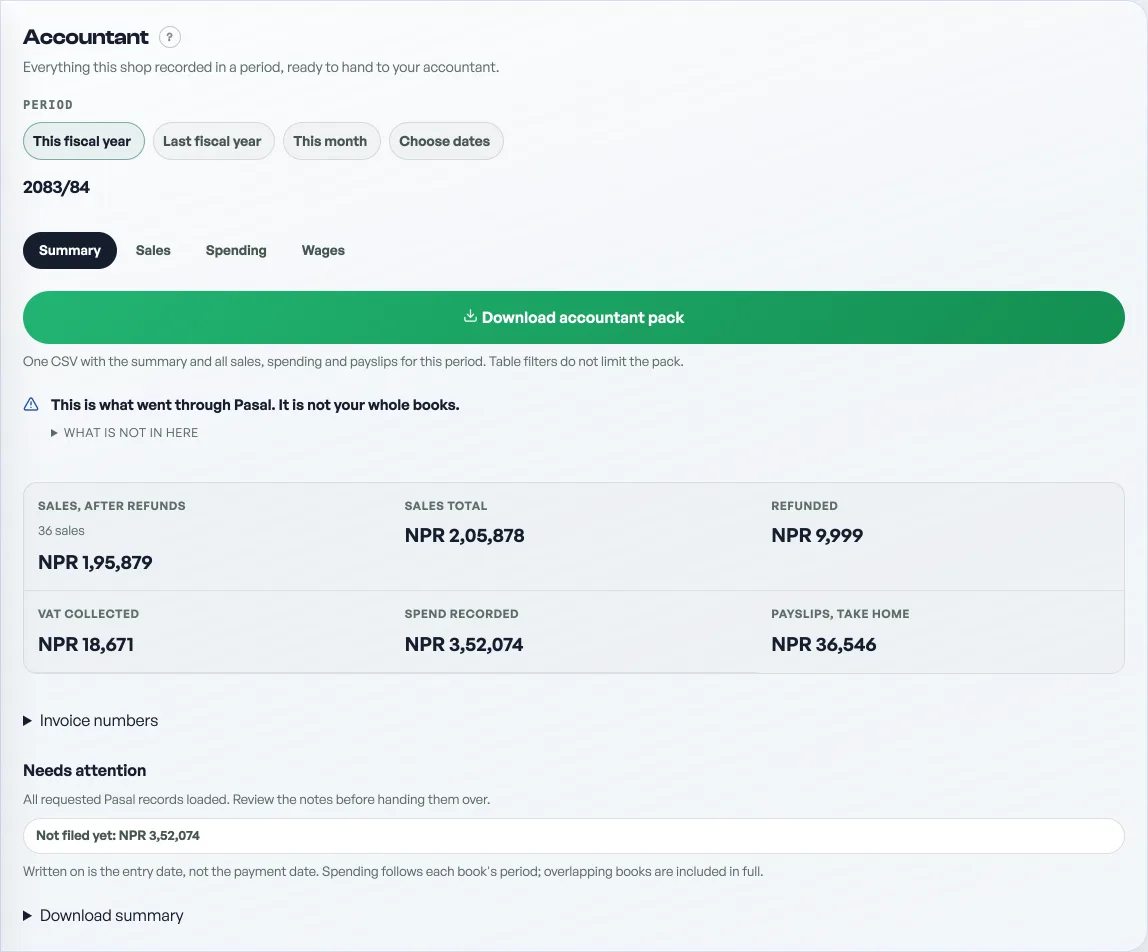
Task: Switch to the Wages tab
Action: (323, 250)
